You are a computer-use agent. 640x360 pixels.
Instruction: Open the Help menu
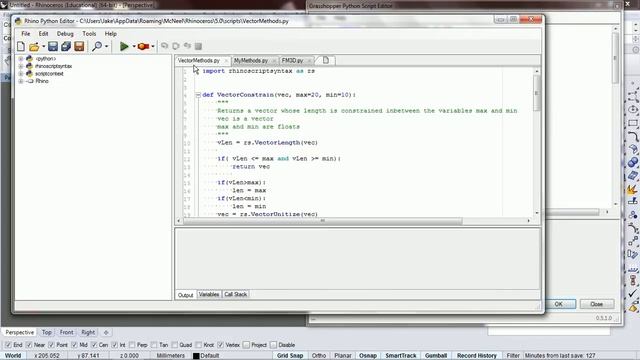click(x=111, y=33)
